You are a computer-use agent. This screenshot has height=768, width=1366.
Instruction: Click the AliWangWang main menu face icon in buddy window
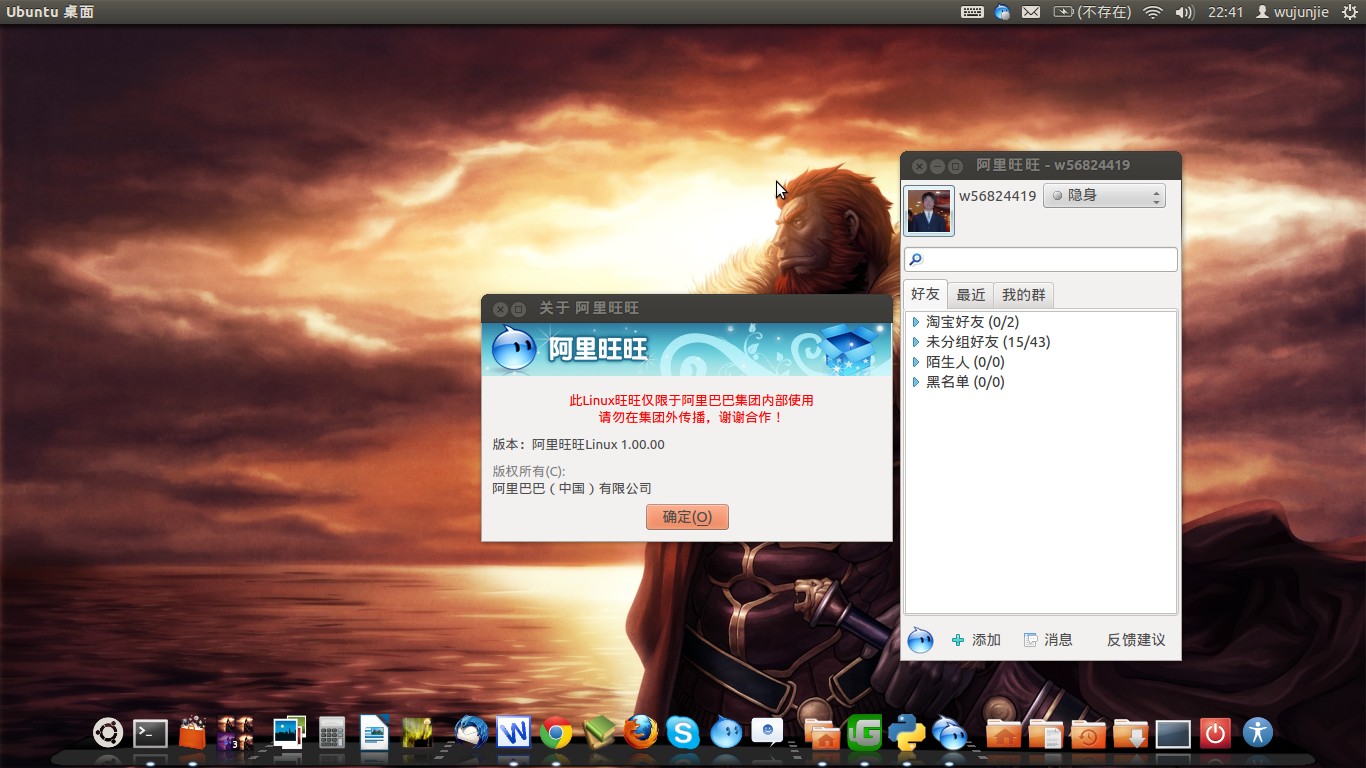pos(920,640)
